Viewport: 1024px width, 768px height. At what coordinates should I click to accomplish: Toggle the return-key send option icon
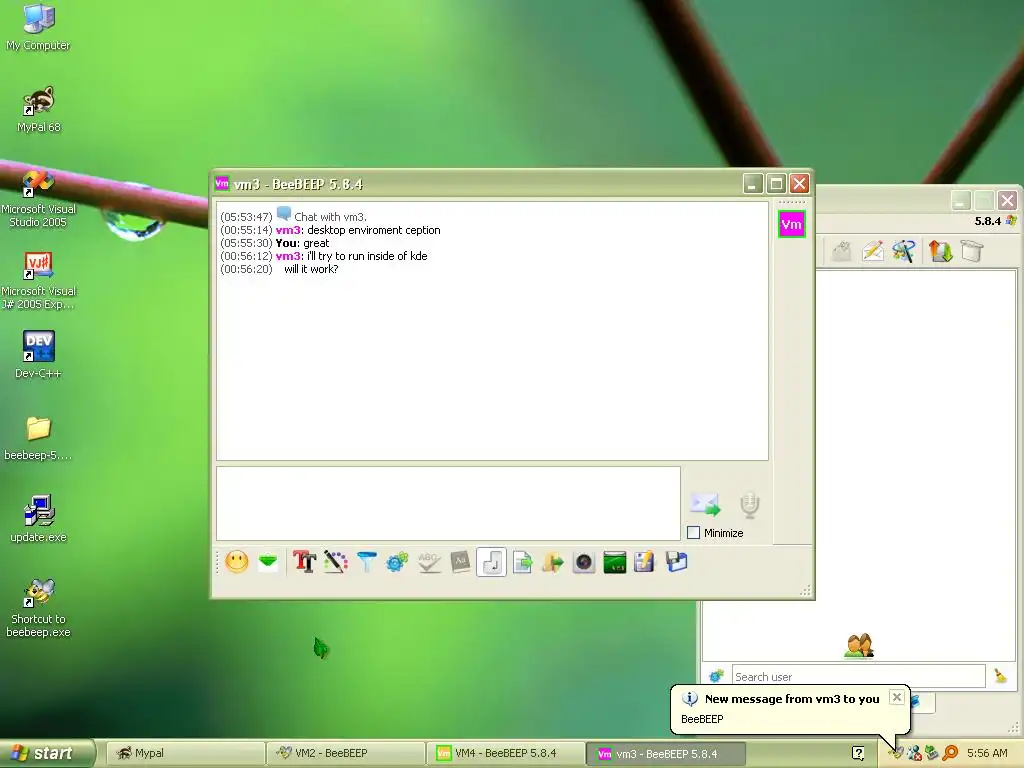[492, 562]
